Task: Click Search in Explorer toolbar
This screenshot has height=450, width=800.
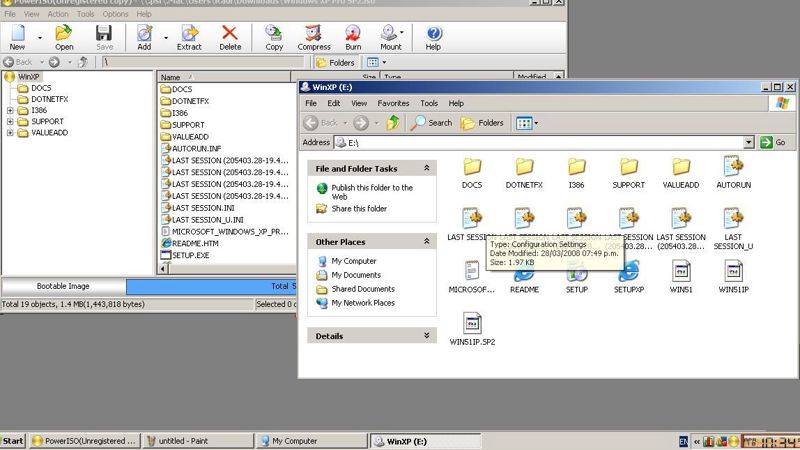Action: [432, 122]
